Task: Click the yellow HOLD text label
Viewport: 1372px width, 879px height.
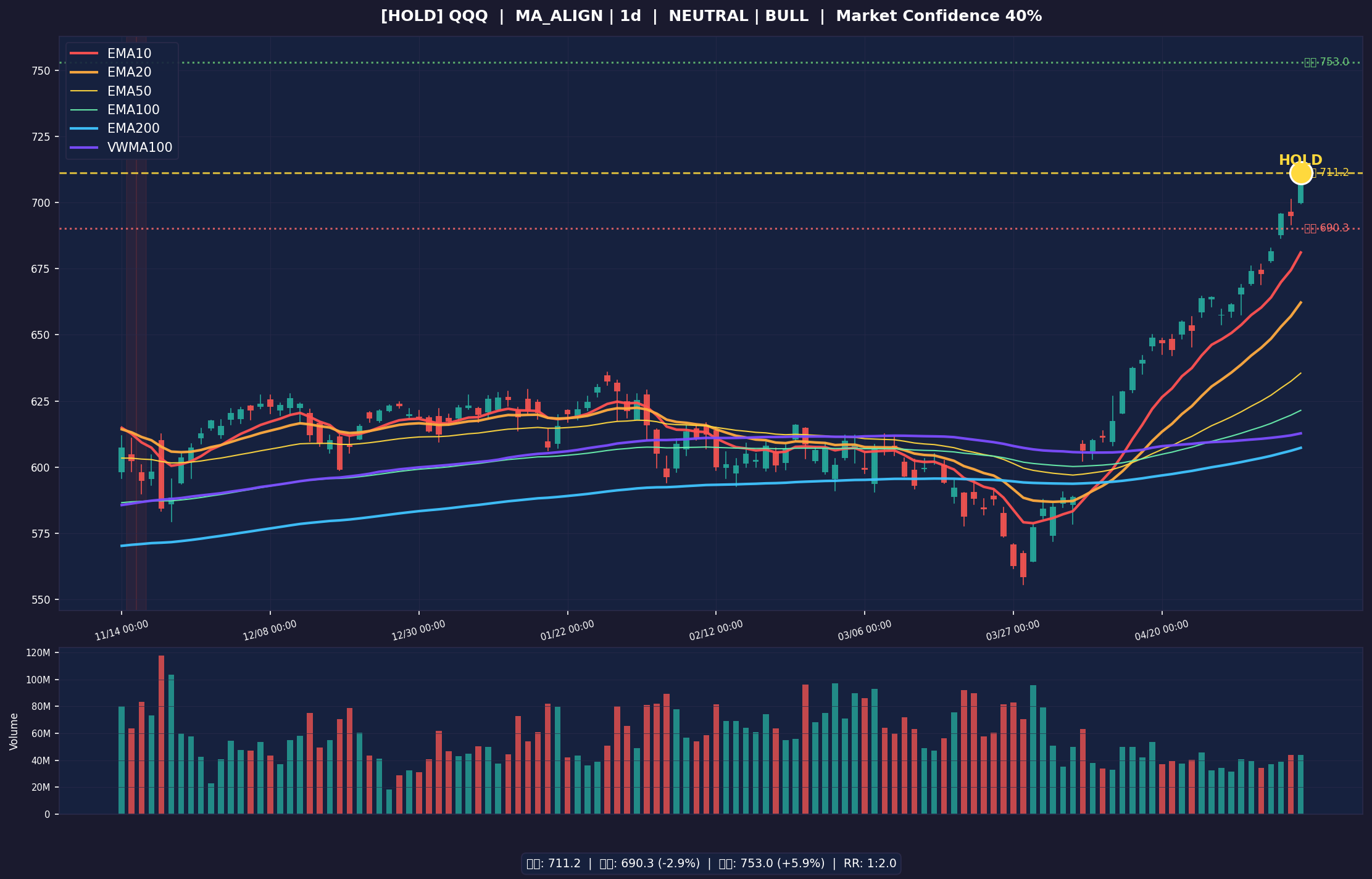Action: [1300, 160]
